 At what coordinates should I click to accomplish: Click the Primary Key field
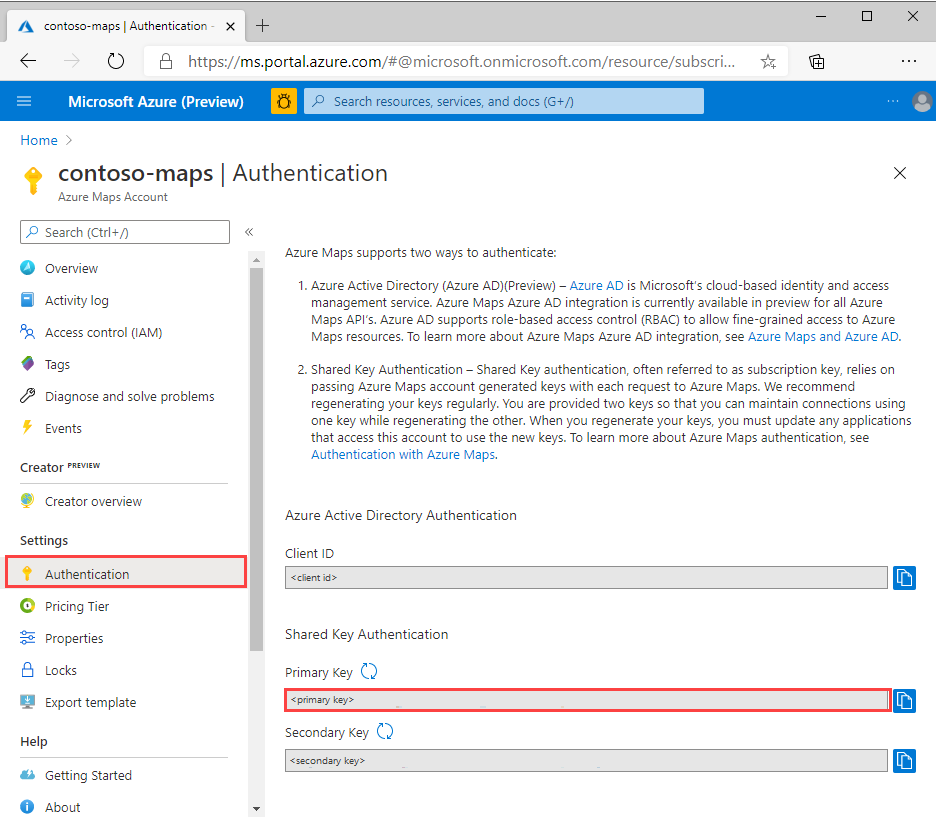point(588,700)
